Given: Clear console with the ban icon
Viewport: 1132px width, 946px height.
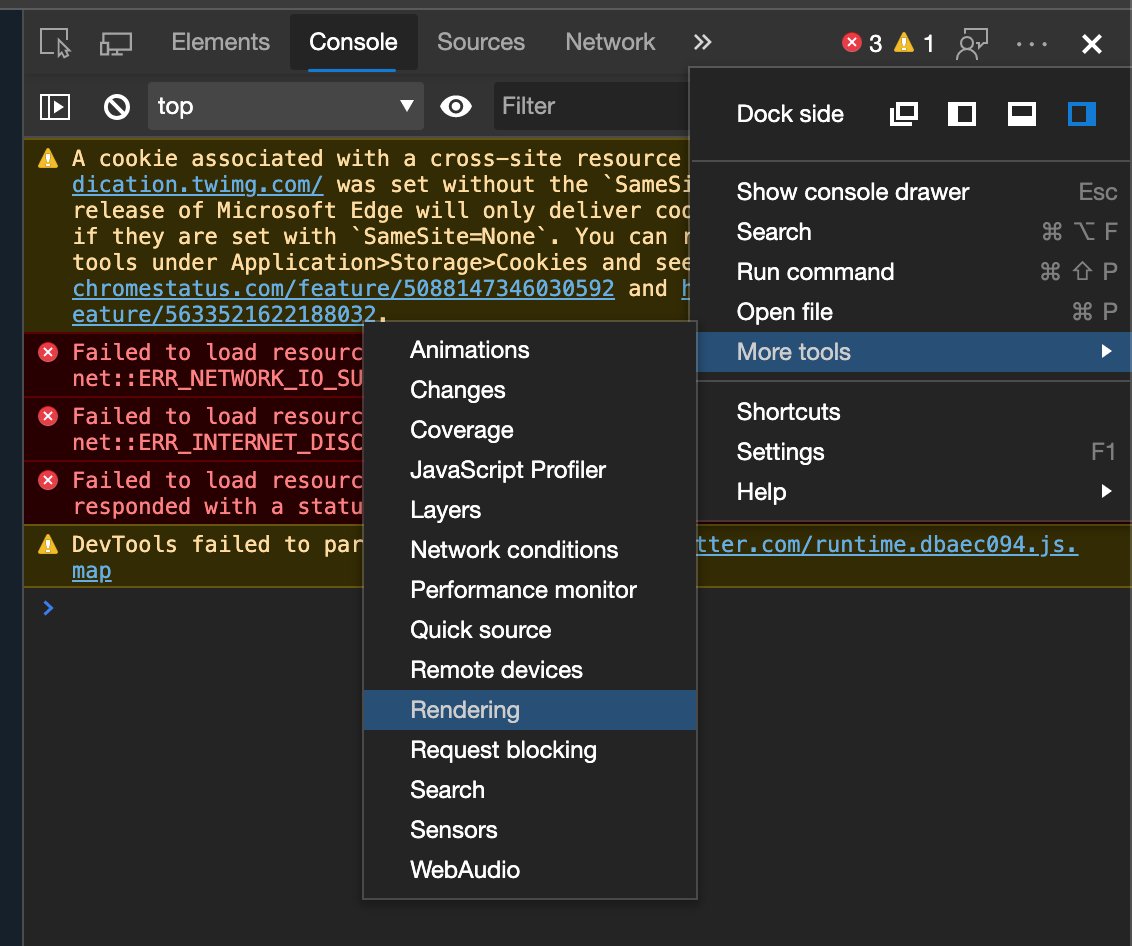Looking at the screenshot, I should 117,107.
